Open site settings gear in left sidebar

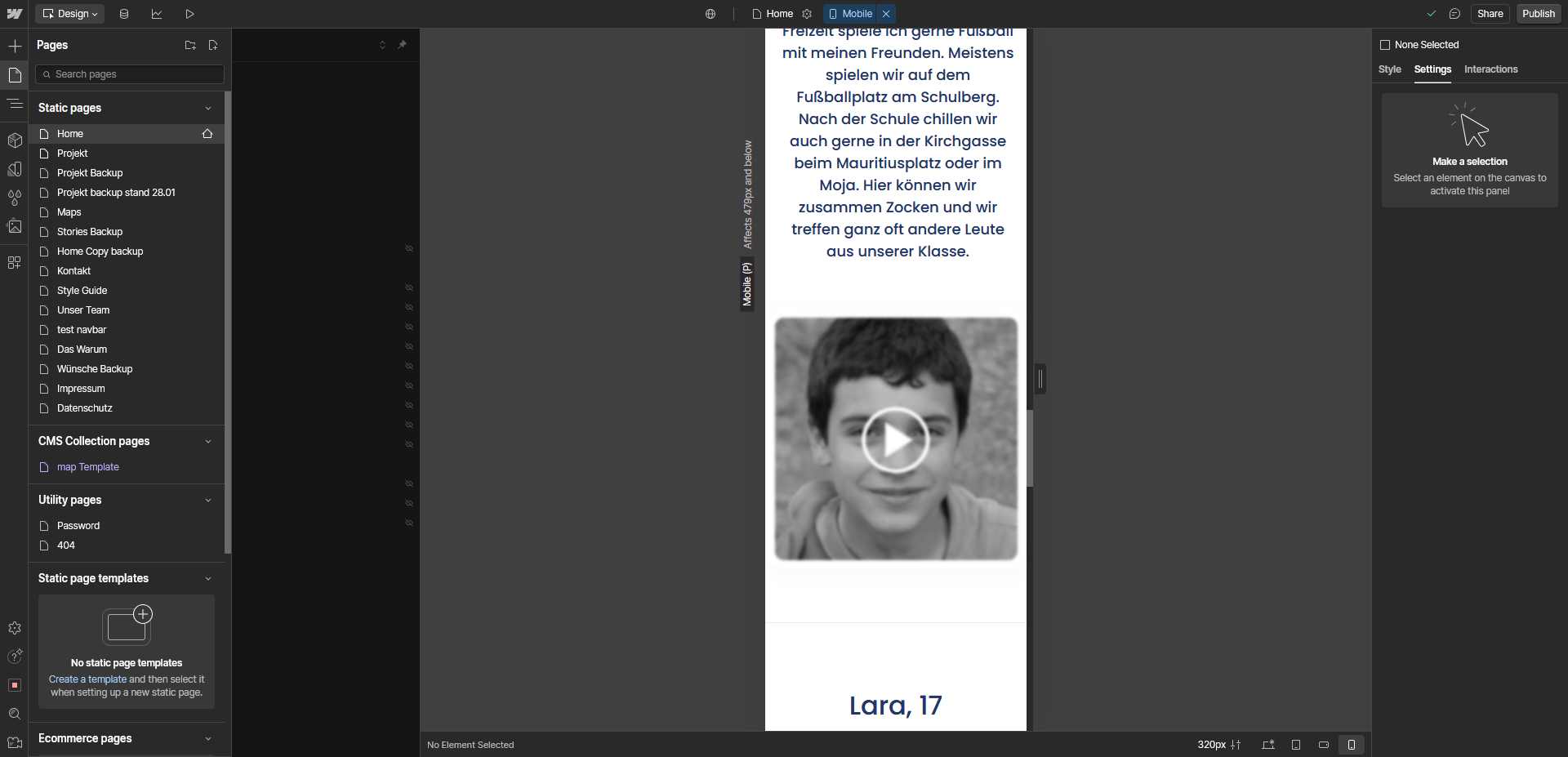click(x=15, y=628)
